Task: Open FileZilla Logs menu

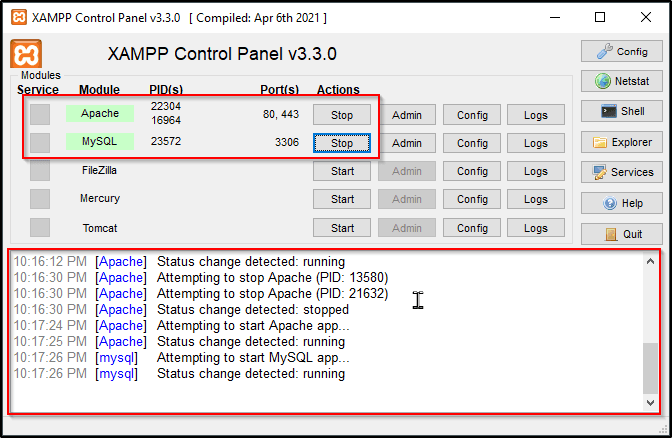Action: coord(536,171)
